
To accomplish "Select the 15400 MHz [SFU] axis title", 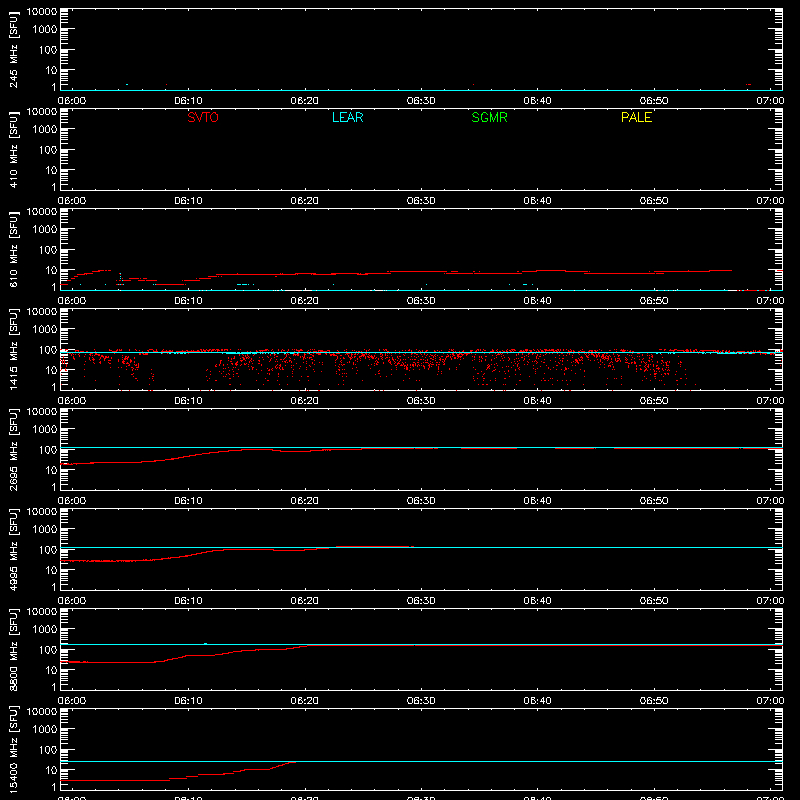I will tap(13, 749).
